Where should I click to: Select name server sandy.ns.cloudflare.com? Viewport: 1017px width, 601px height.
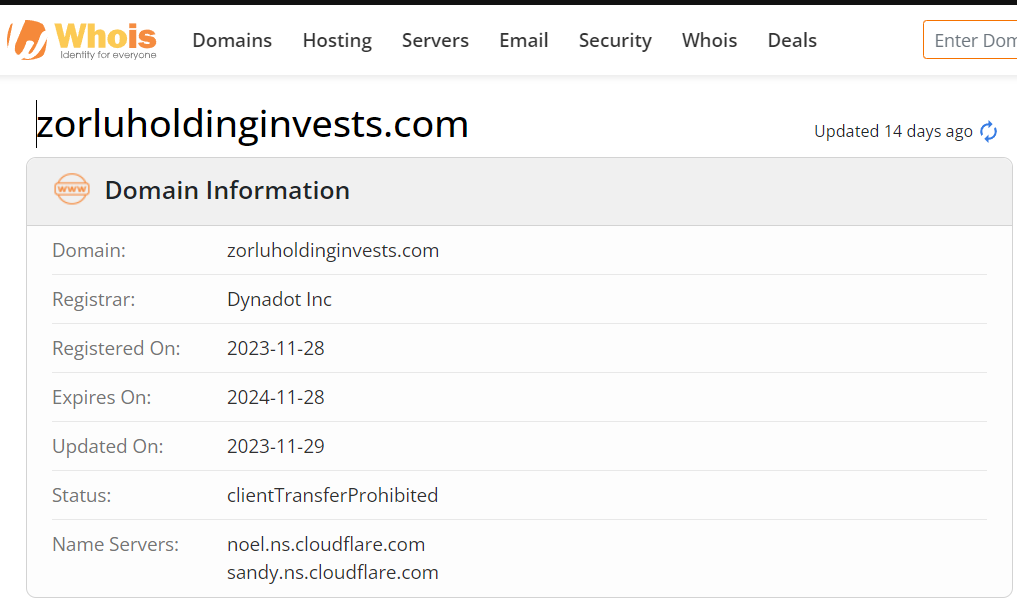[333, 572]
